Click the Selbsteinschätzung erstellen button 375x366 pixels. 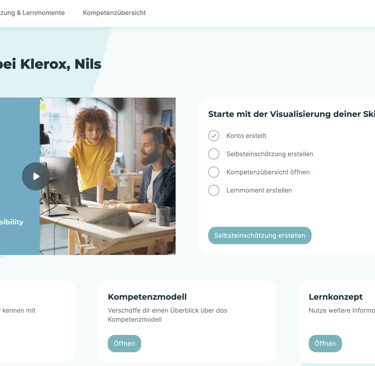pos(260,235)
